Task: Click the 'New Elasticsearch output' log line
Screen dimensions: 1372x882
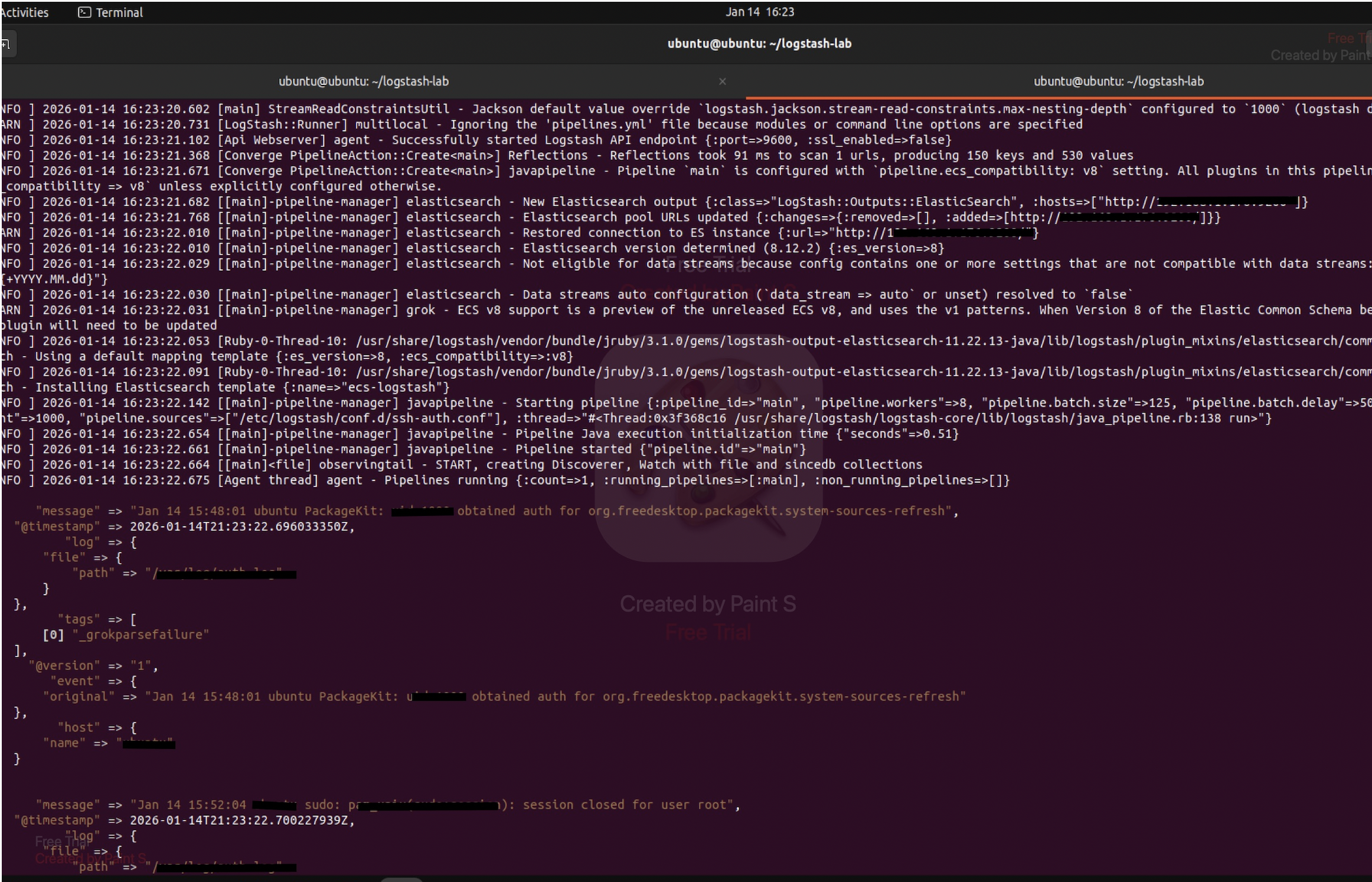Action: (654, 202)
